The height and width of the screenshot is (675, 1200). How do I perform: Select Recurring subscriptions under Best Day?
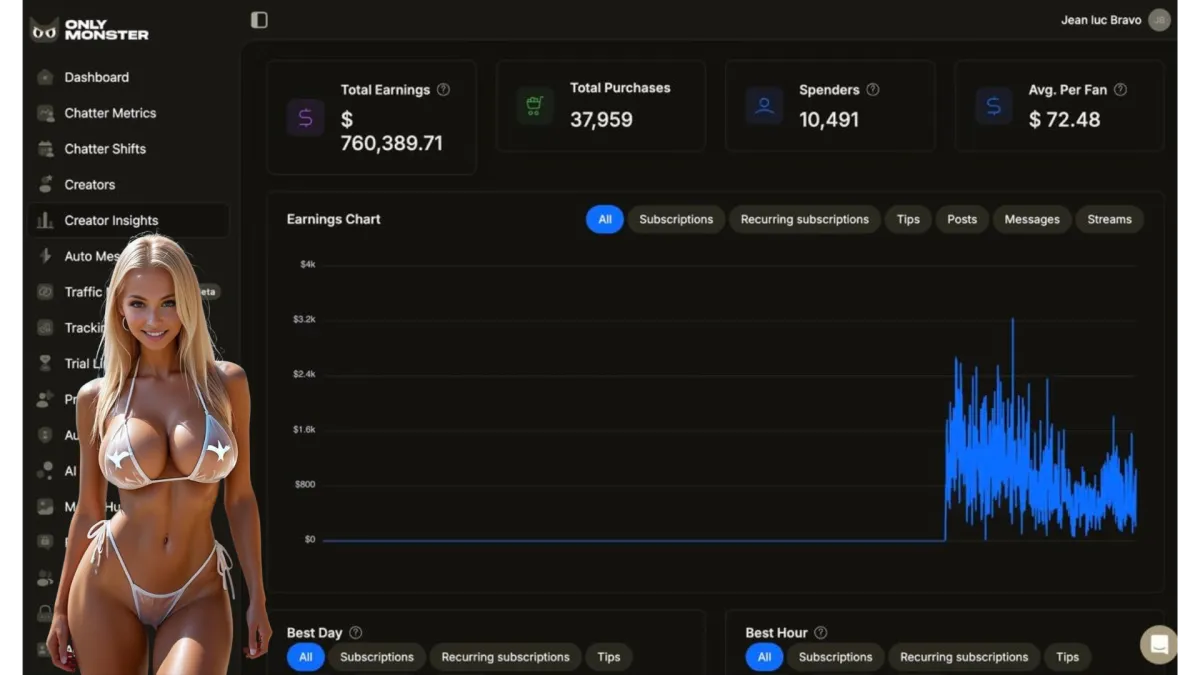point(505,657)
